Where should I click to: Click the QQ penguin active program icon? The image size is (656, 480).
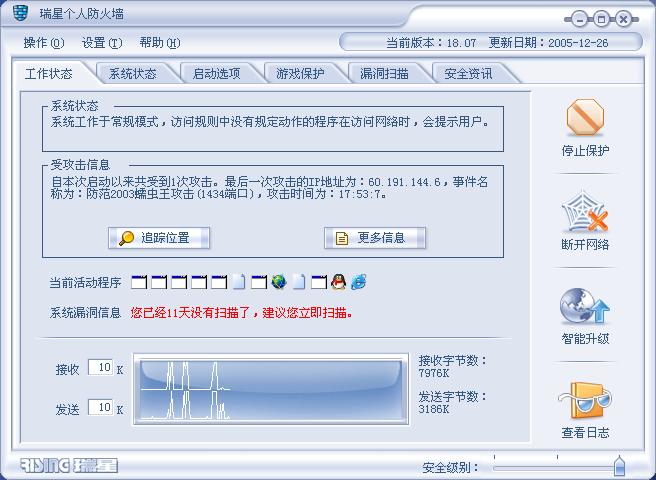click(x=338, y=282)
